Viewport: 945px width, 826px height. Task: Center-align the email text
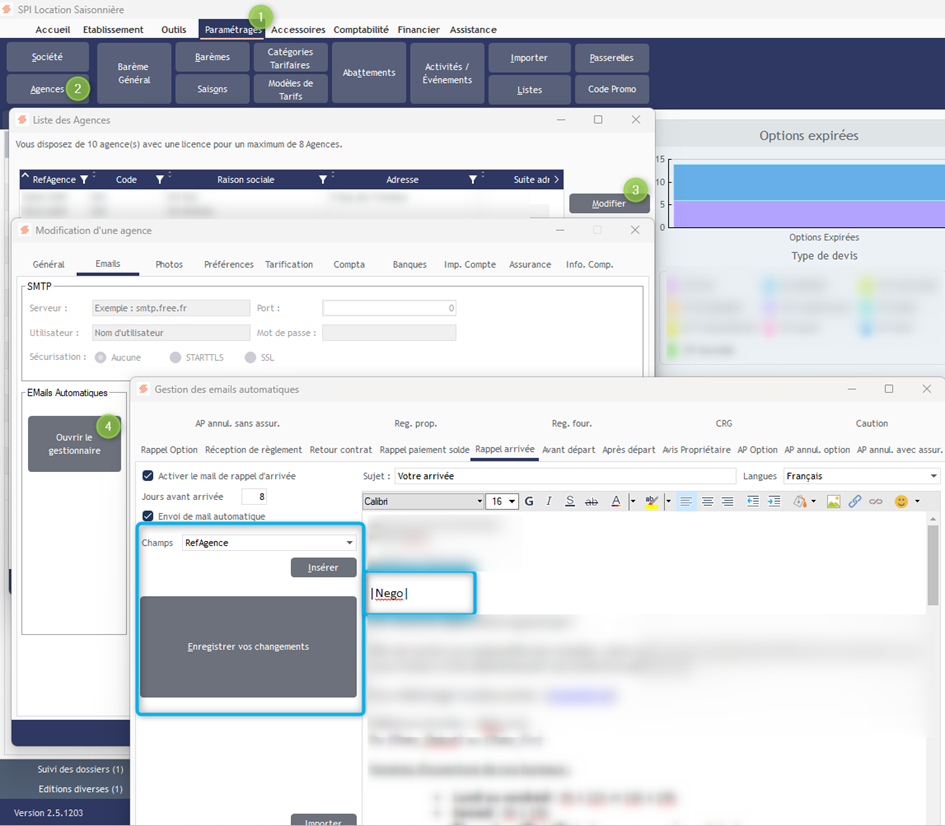[x=707, y=501]
